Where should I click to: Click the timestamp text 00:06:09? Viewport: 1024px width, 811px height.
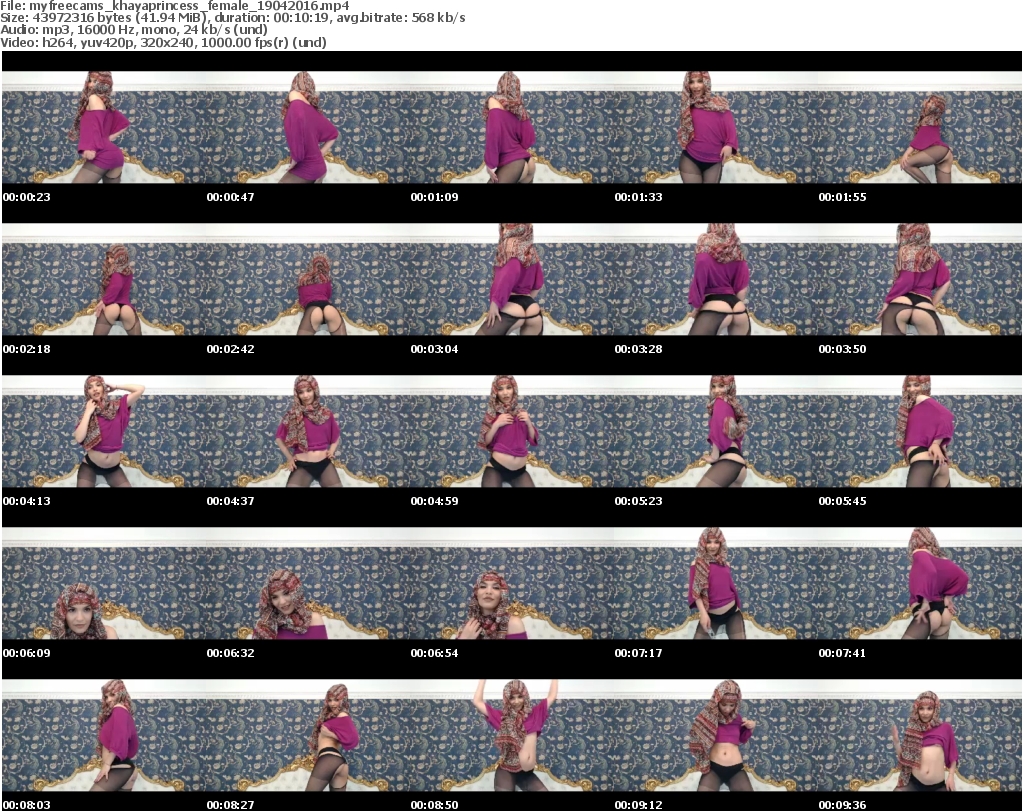(x=27, y=653)
